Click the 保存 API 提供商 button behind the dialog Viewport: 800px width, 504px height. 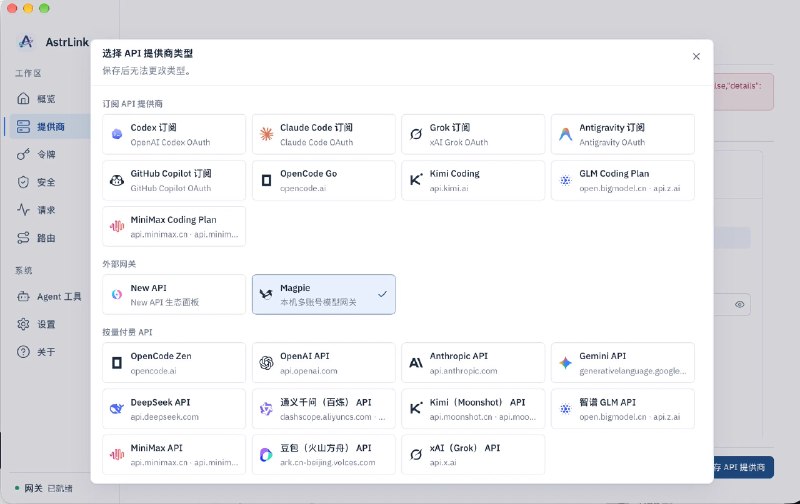743,467
